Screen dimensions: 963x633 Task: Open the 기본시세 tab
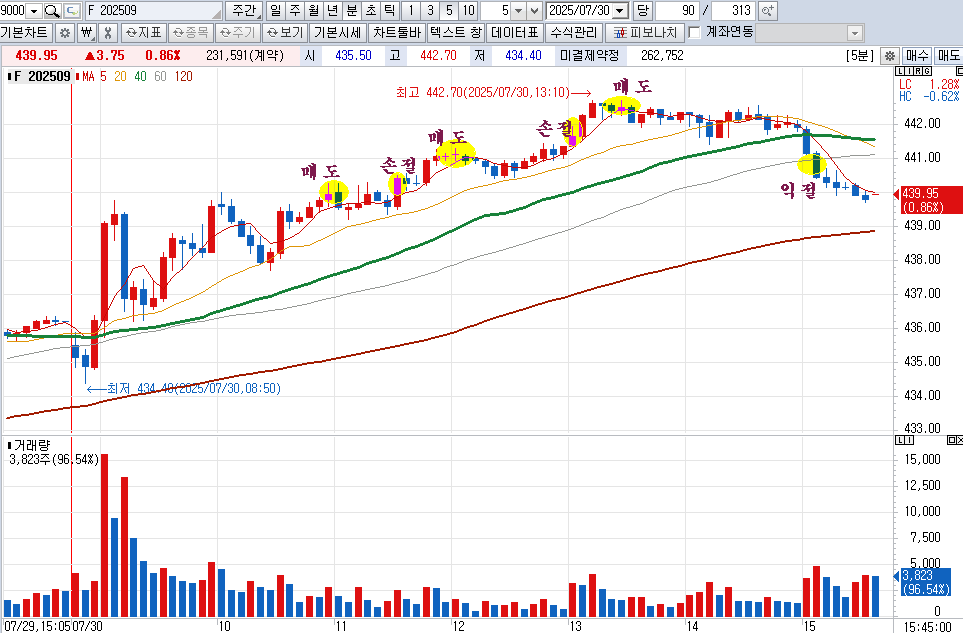[337, 33]
